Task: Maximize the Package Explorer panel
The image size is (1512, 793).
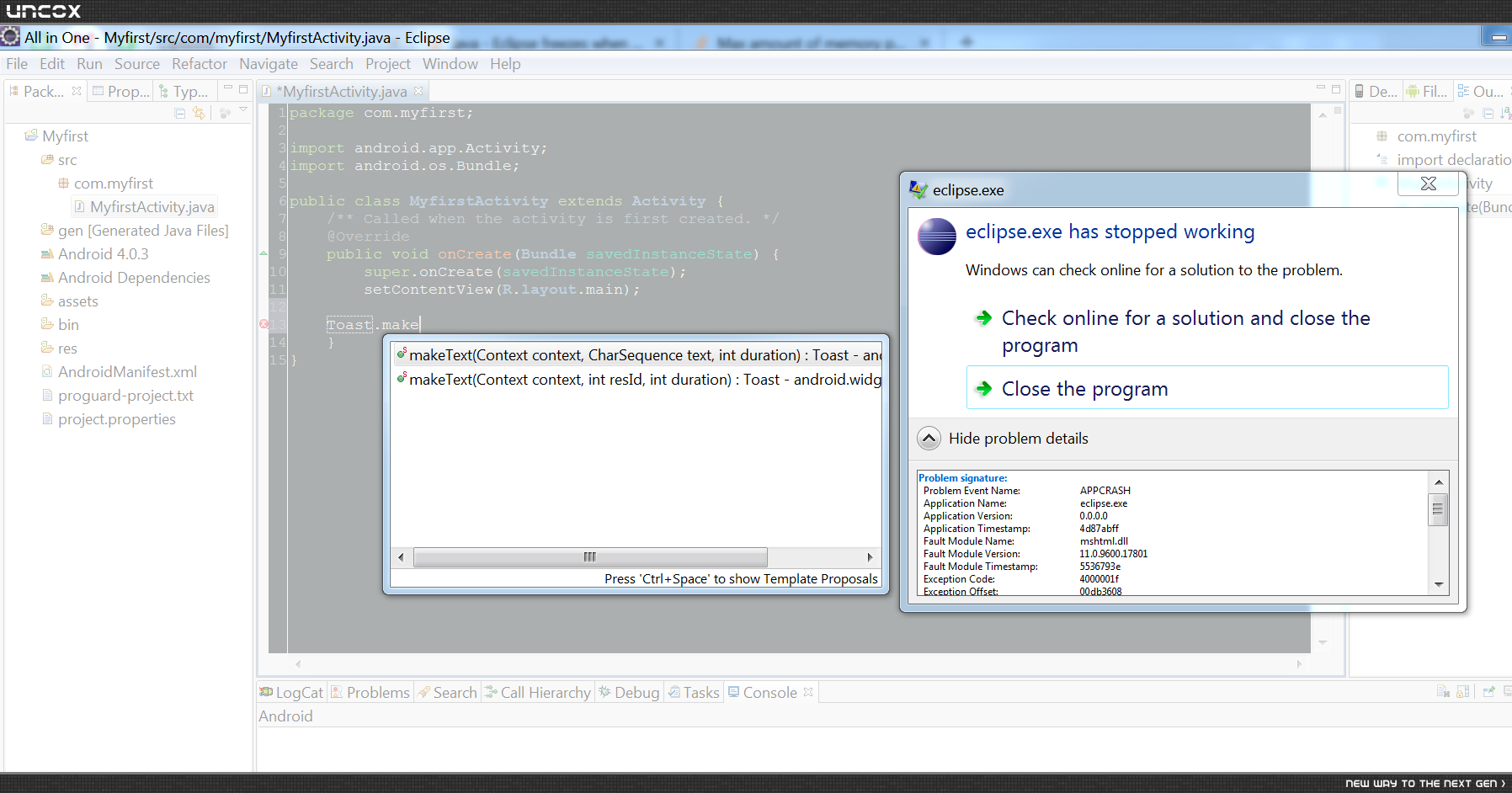Action: click(243, 88)
